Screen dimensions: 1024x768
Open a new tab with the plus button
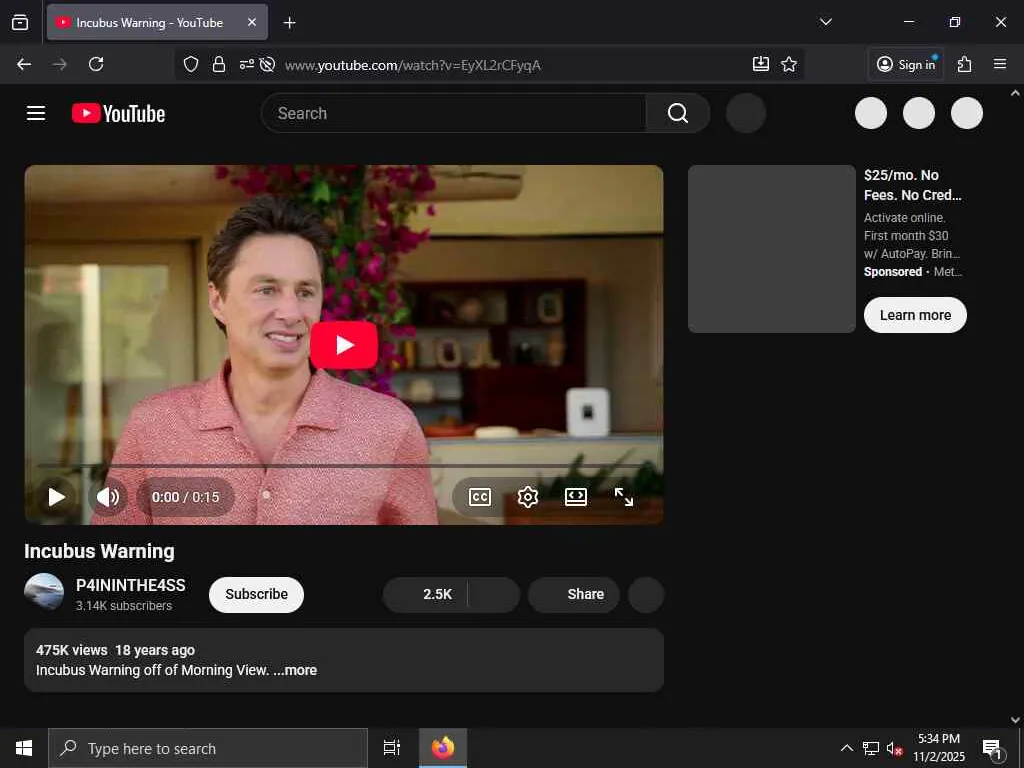289,23
